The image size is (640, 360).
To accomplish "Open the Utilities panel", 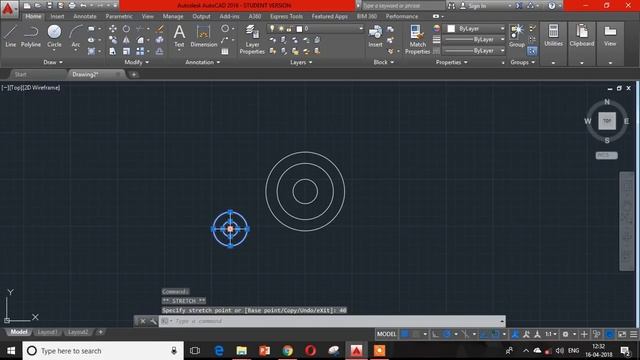I will pos(553,36).
